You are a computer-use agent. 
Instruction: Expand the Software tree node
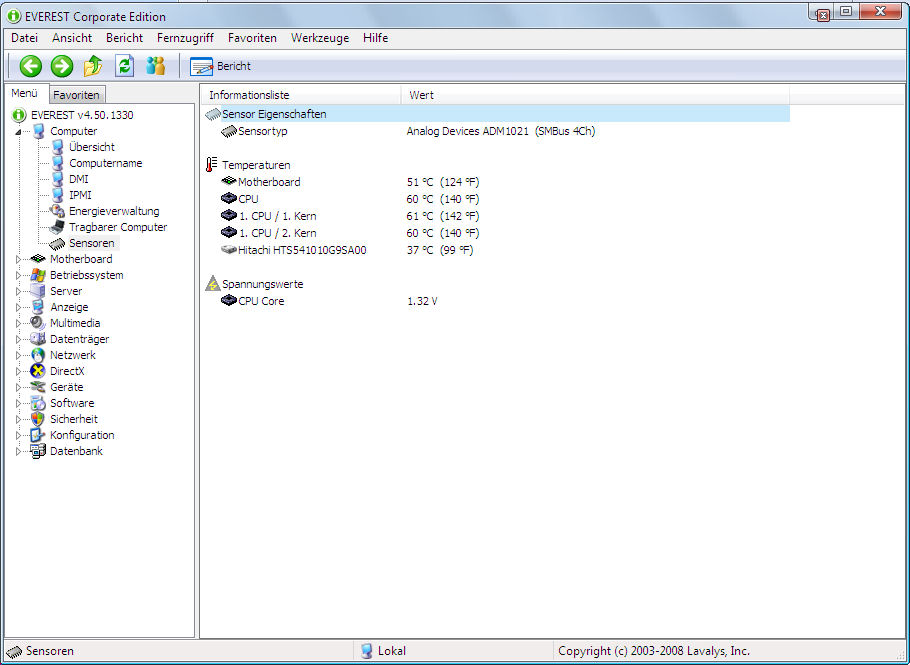click(18, 403)
